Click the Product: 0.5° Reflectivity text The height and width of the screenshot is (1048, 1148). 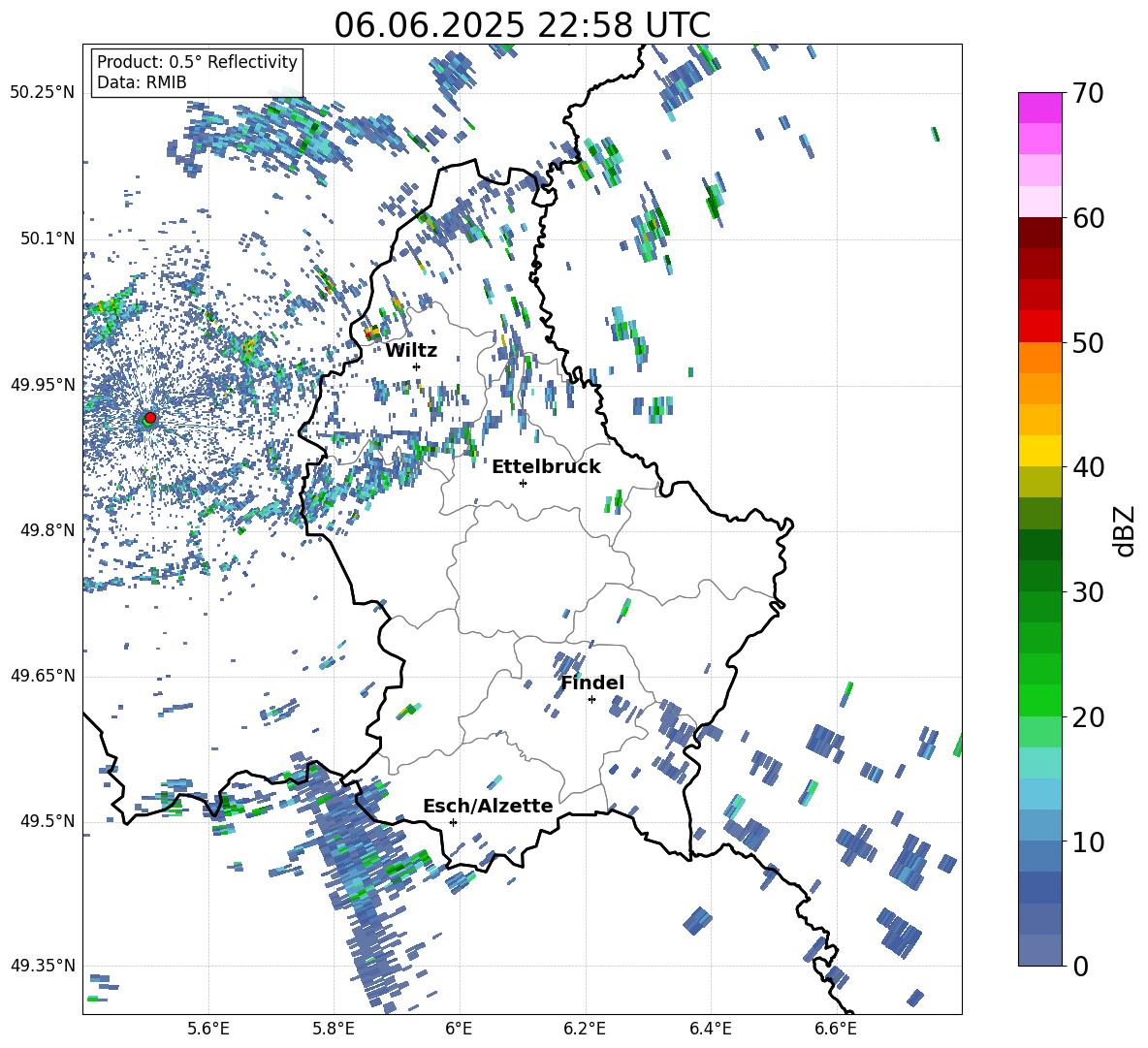[197, 62]
